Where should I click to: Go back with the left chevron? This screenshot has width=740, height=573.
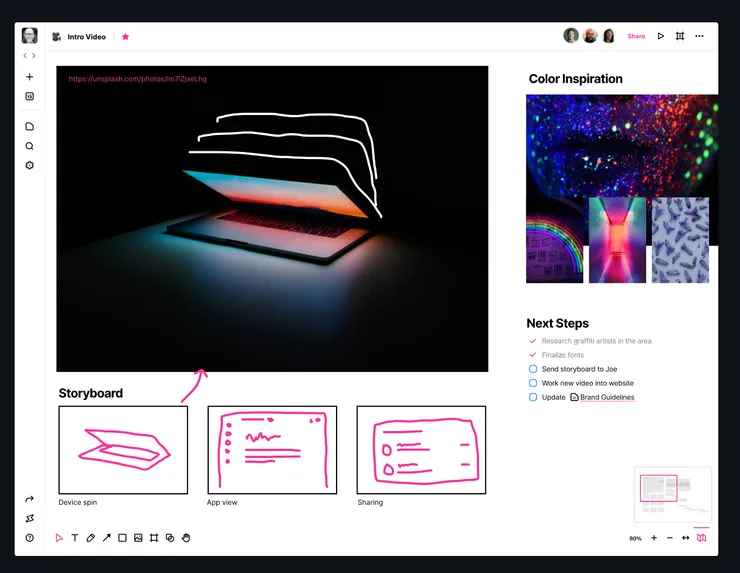(x=25, y=56)
